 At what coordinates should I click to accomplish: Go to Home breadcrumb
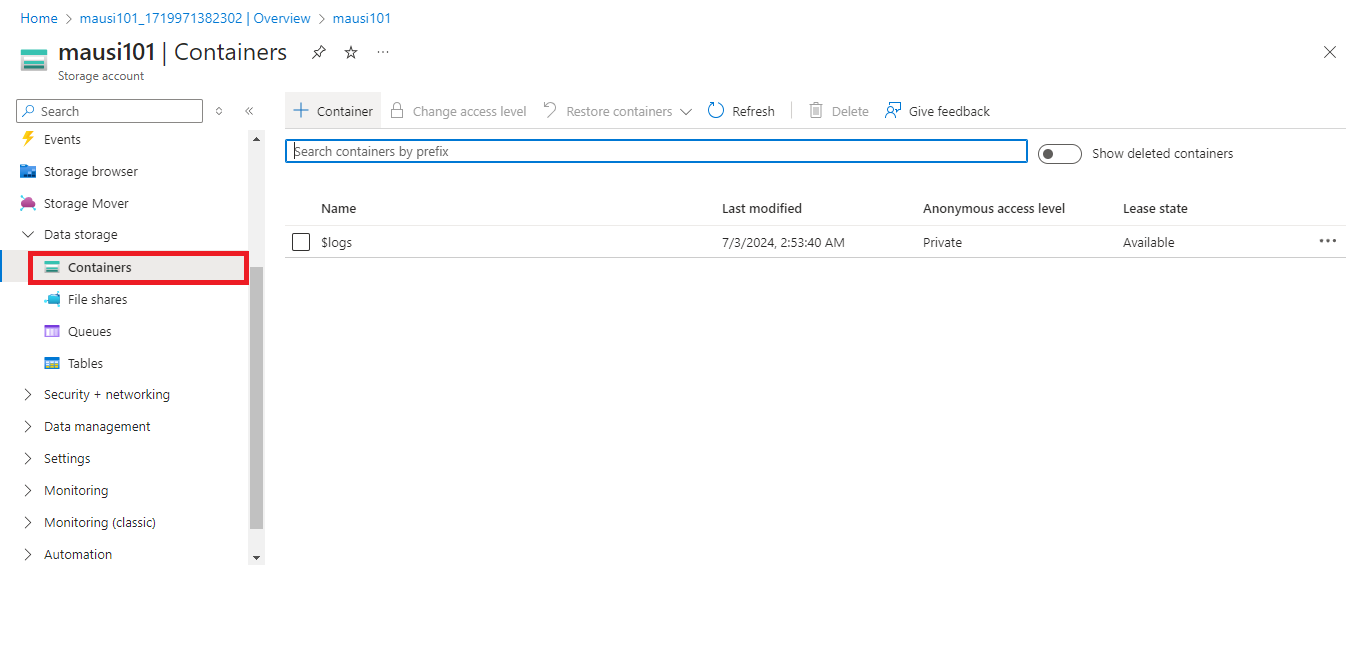pos(39,18)
